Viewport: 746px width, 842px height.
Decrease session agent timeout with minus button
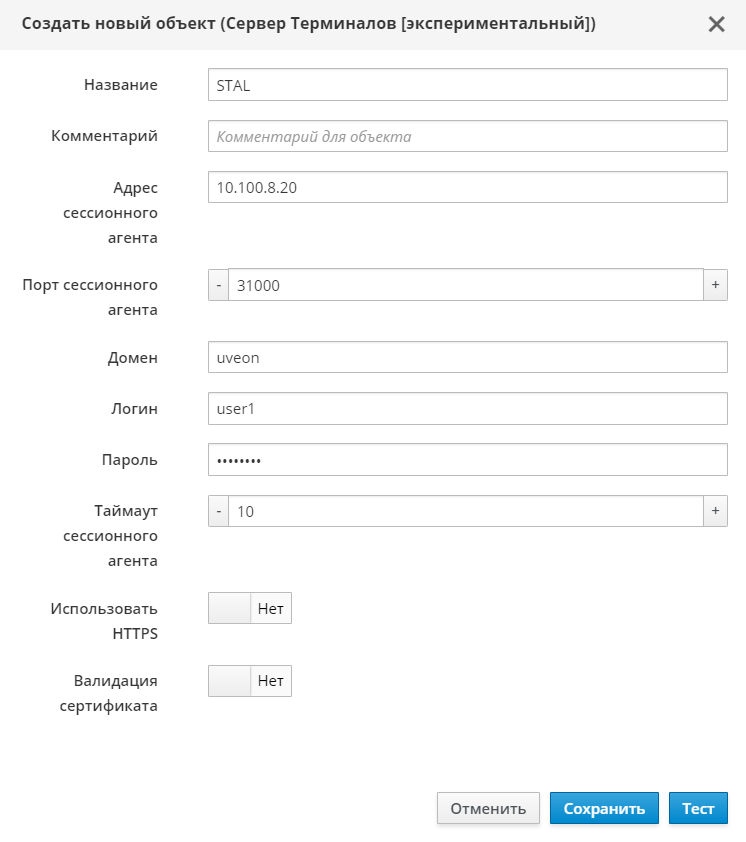tap(218, 511)
